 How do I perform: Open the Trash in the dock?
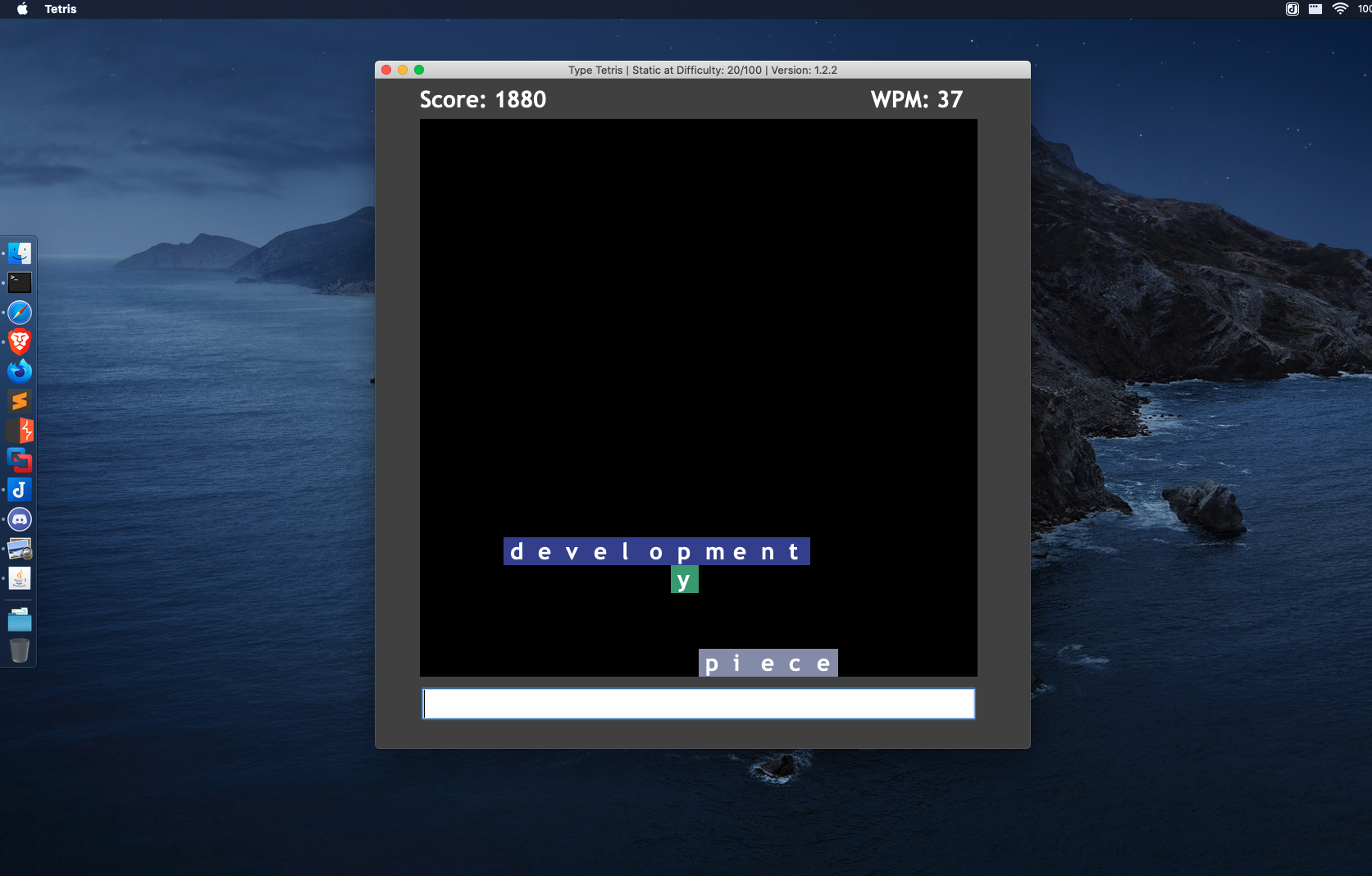(20, 650)
